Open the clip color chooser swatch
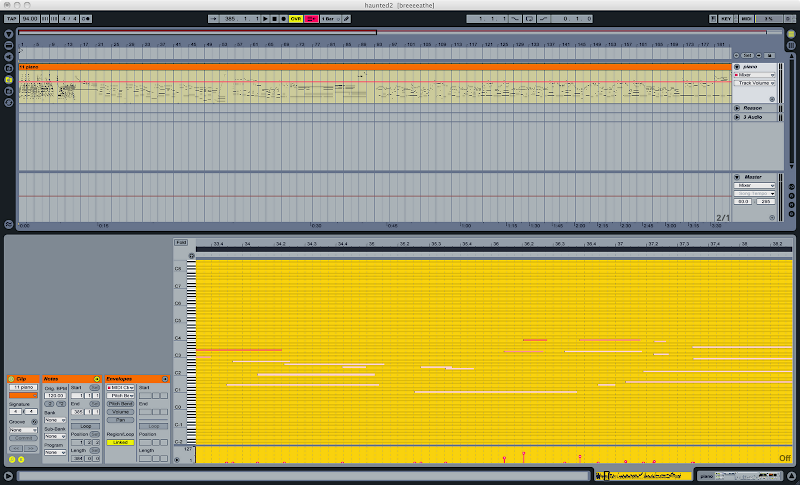 click(23, 394)
